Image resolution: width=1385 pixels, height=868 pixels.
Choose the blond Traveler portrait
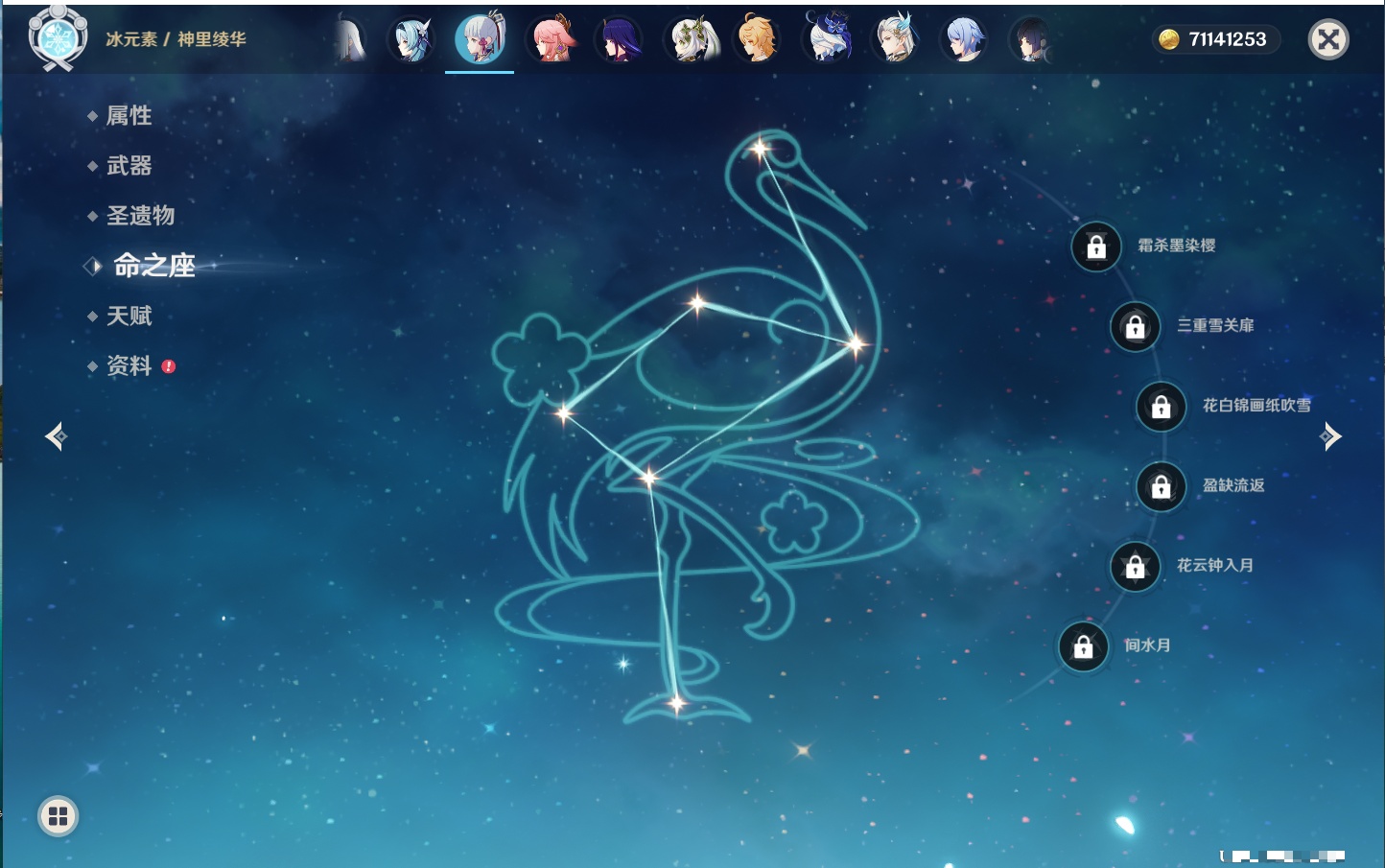pyautogui.click(x=758, y=39)
